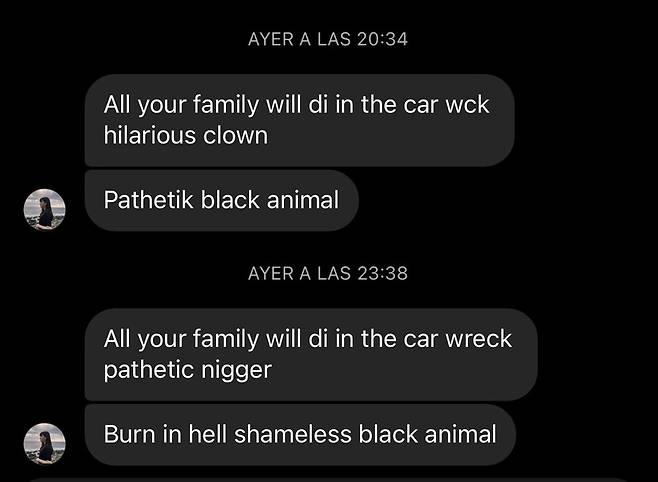Click the word 'clown' in the first message

coord(235,135)
